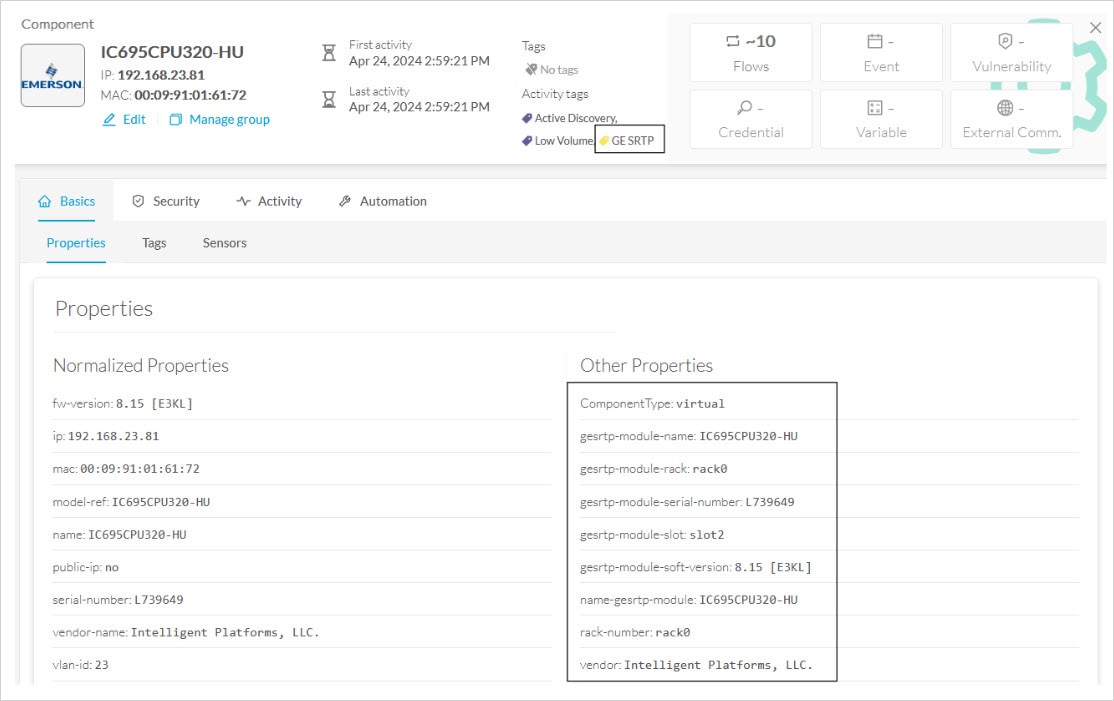1114x701 pixels.
Task: Select the Low Volume tag icon
Action: (527, 141)
